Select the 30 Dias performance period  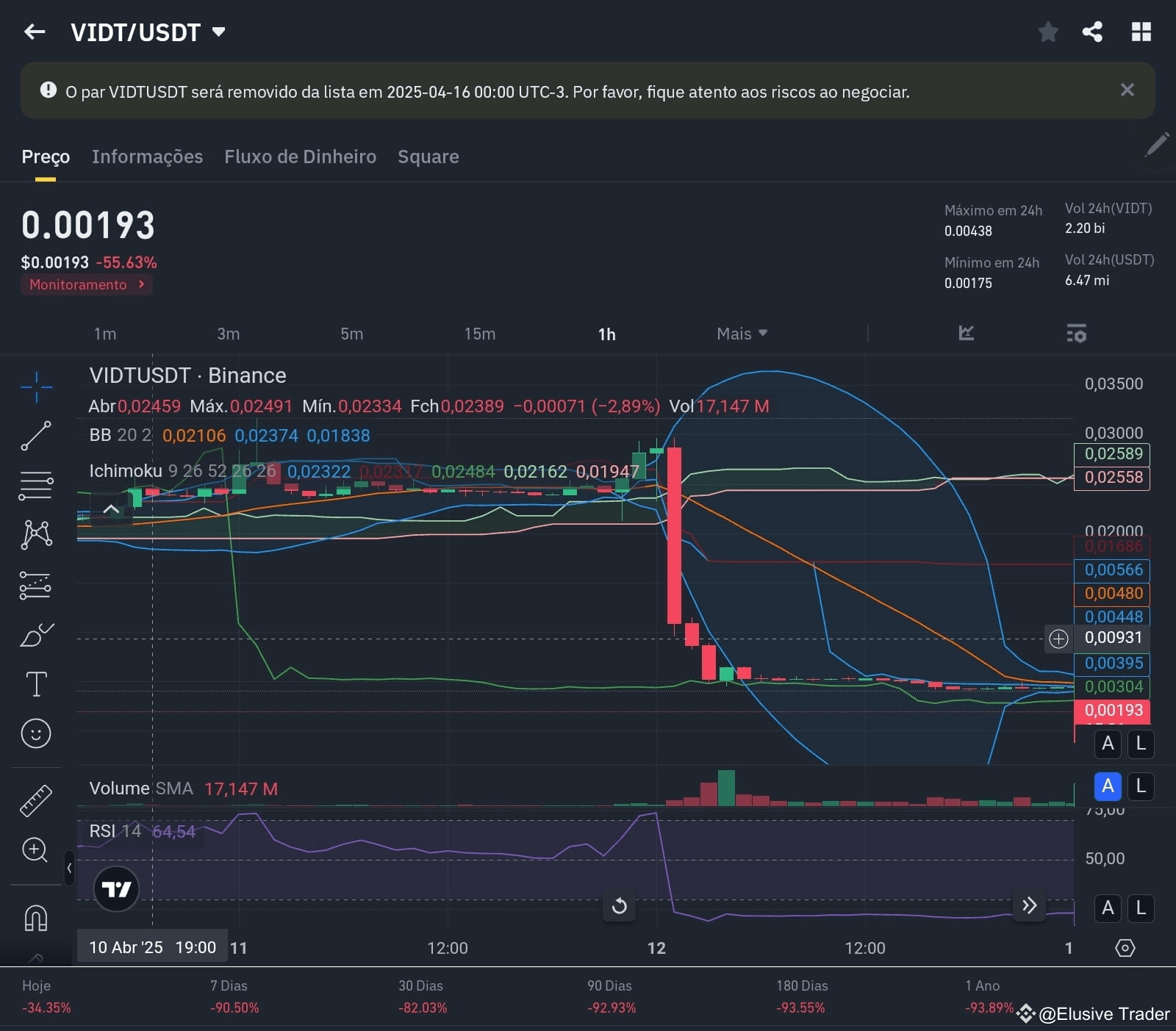423,996
